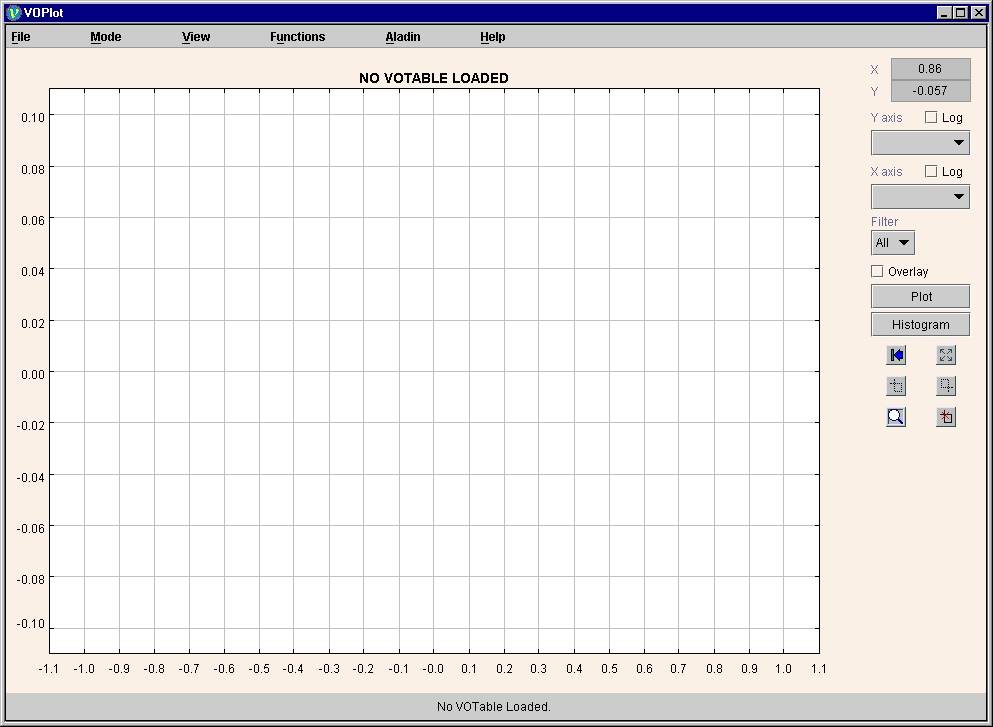Open the Aladin menu

(x=403, y=37)
